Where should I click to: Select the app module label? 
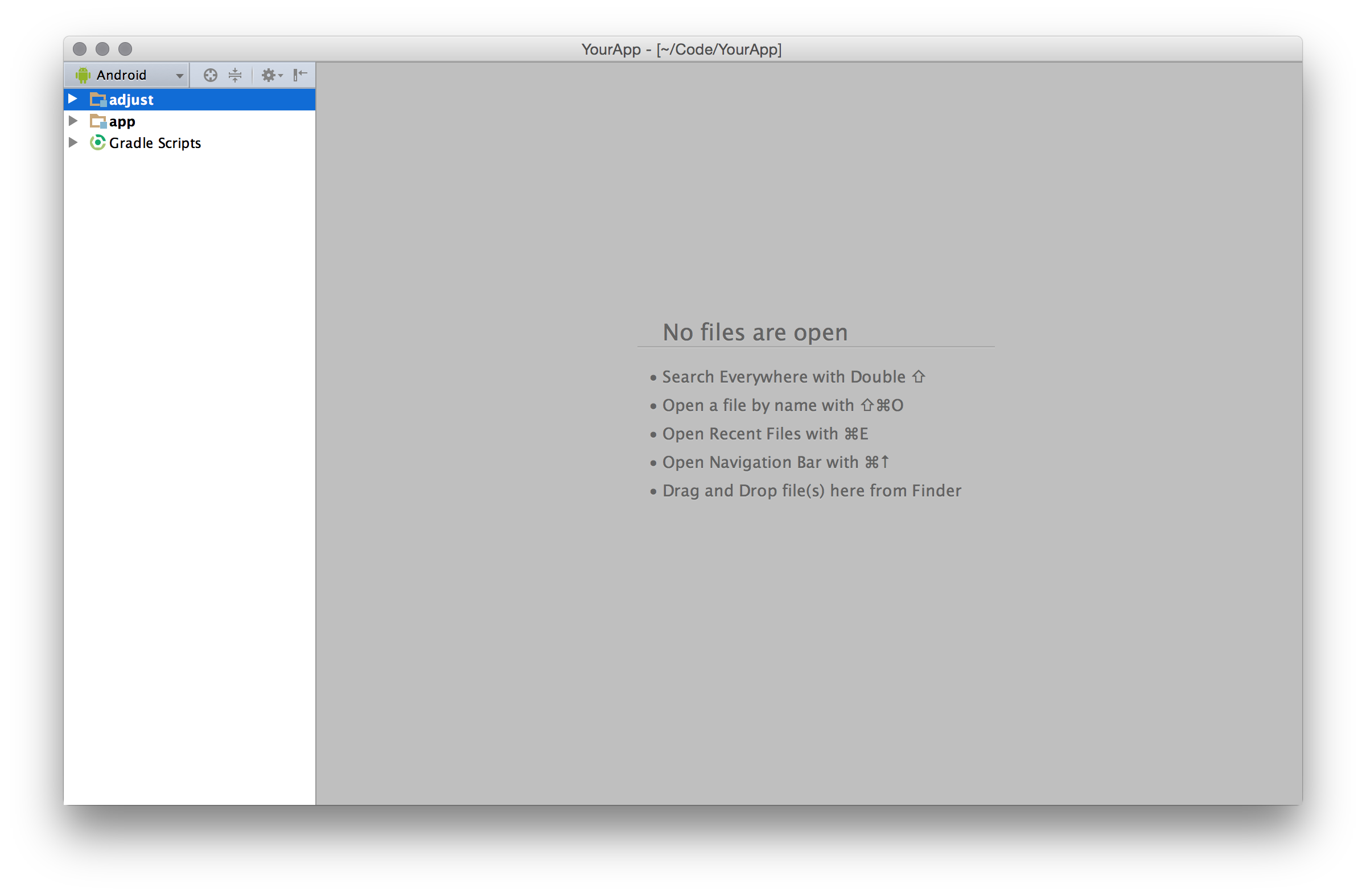point(122,122)
